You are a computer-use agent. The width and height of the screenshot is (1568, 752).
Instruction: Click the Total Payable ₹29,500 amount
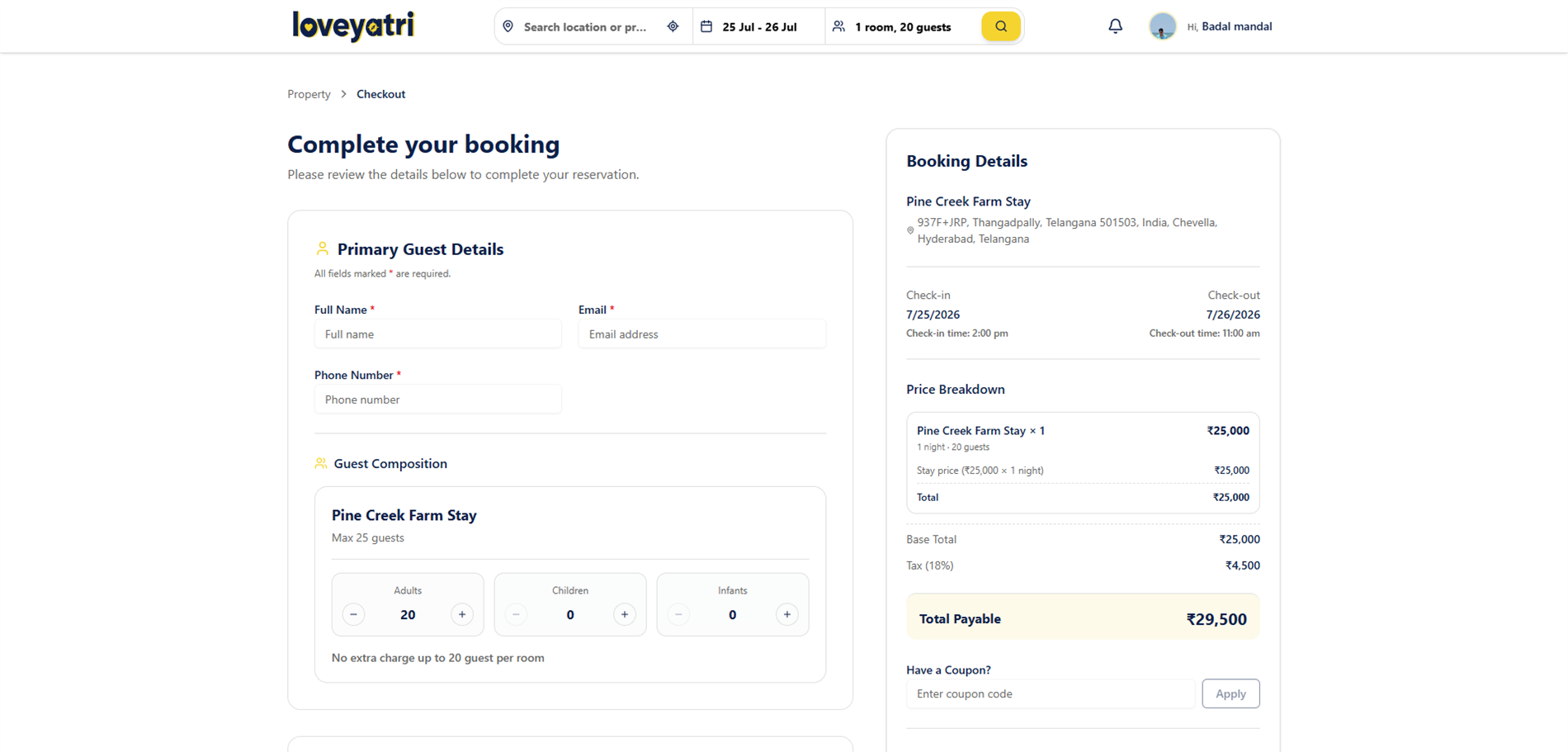click(x=1216, y=619)
